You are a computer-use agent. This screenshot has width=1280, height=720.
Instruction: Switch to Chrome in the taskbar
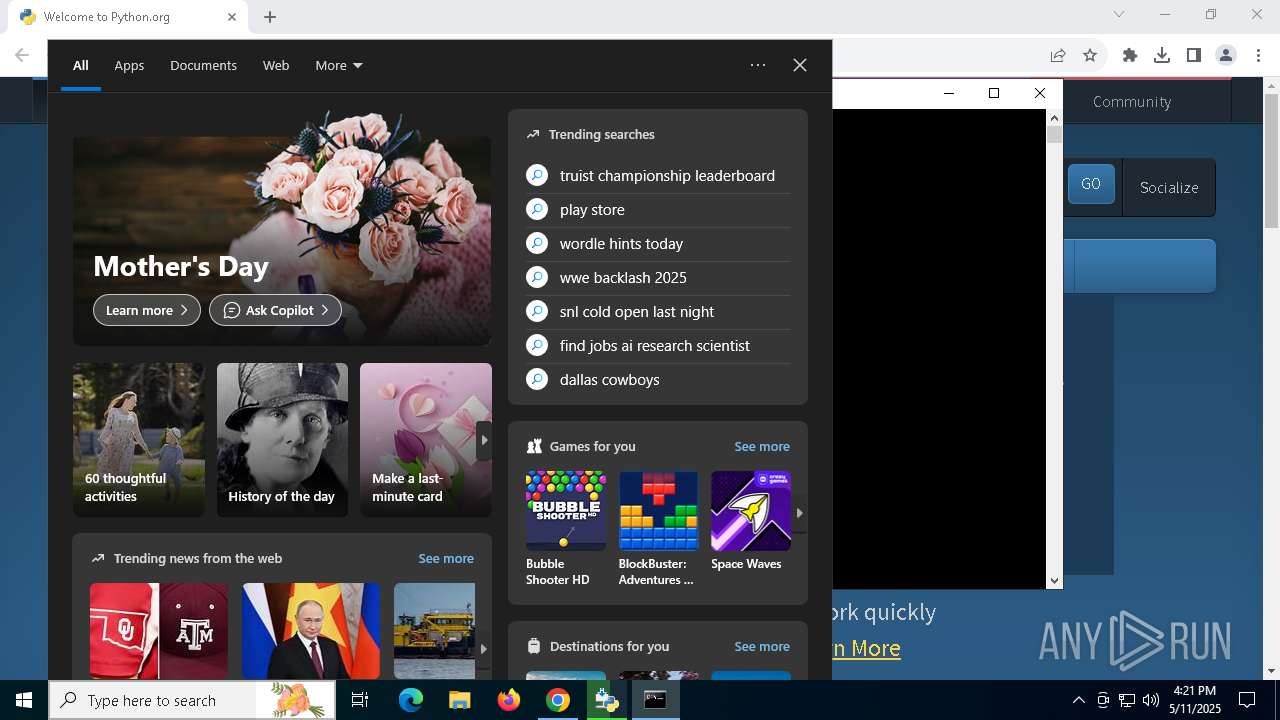coord(558,700)
